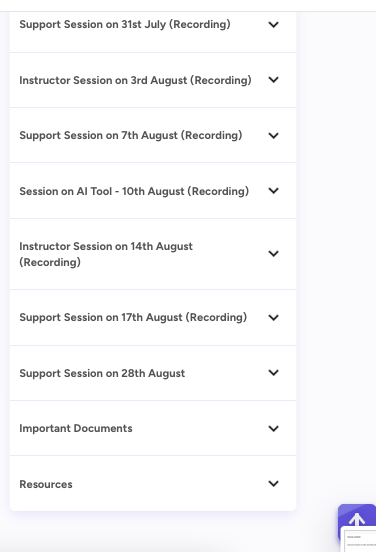Expand Support Session on 28th August chevron
This screenshot has width=376, height=552.
point(274,373)
